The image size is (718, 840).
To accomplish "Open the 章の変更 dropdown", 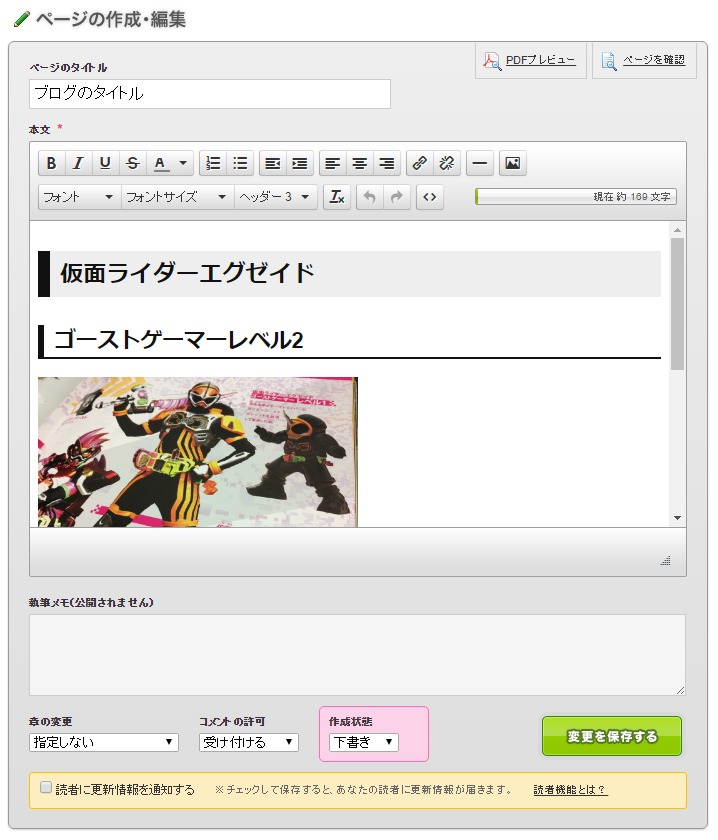I will [x=104, y=742].
